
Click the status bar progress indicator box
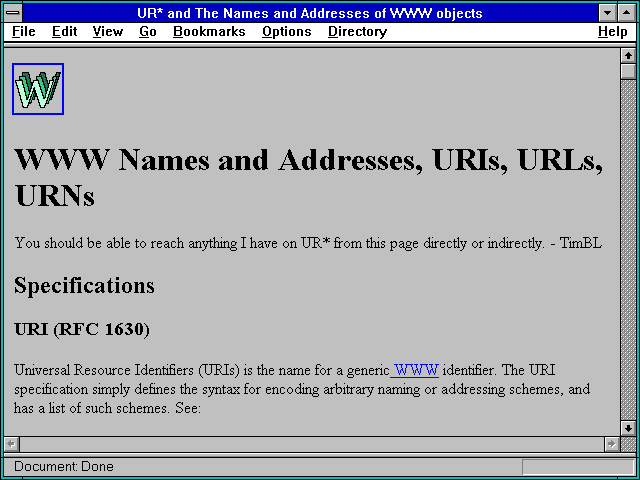(x=578, y=467)
